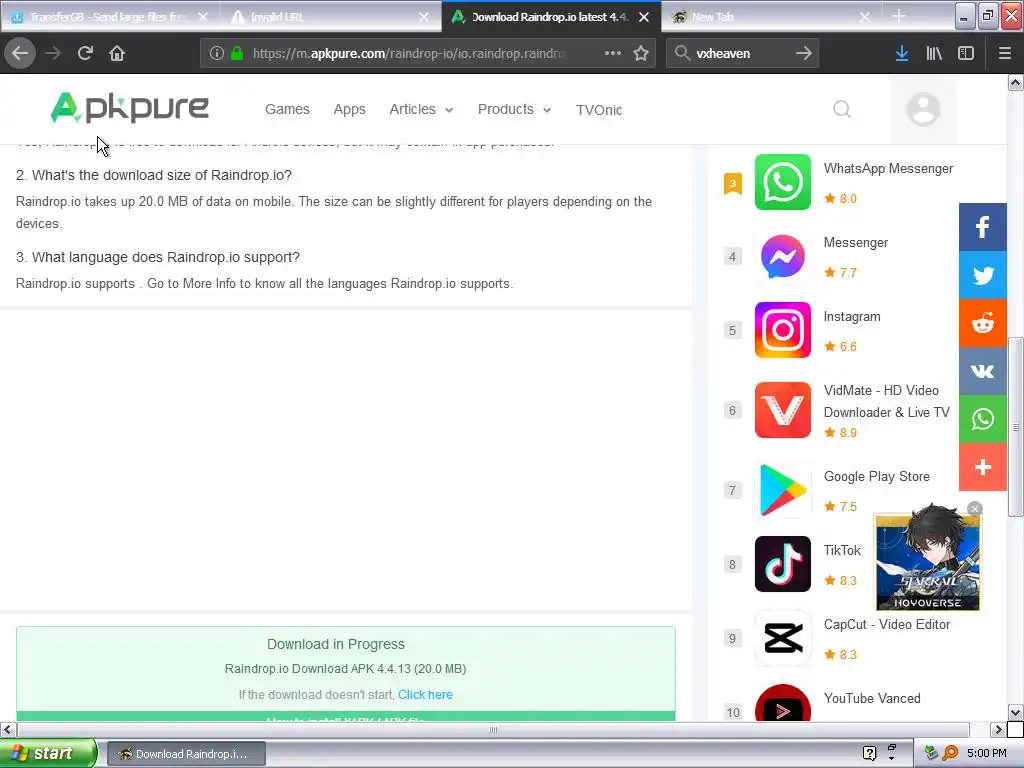Click the APKPure site search magnifier
The height and width of the screenshot is (768, 1024).
point(842,109)
